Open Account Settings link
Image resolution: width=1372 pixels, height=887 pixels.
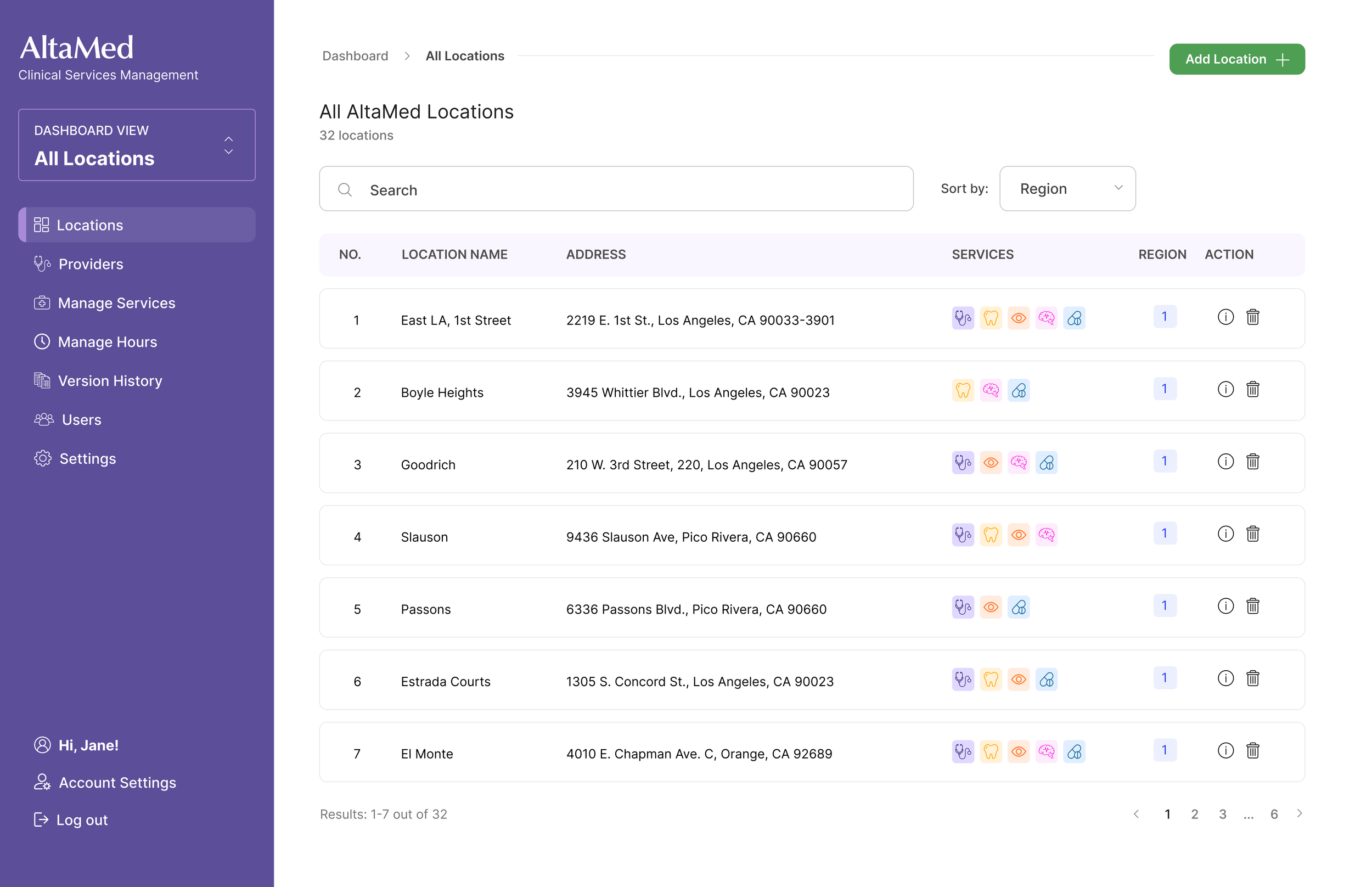[105, 782]
